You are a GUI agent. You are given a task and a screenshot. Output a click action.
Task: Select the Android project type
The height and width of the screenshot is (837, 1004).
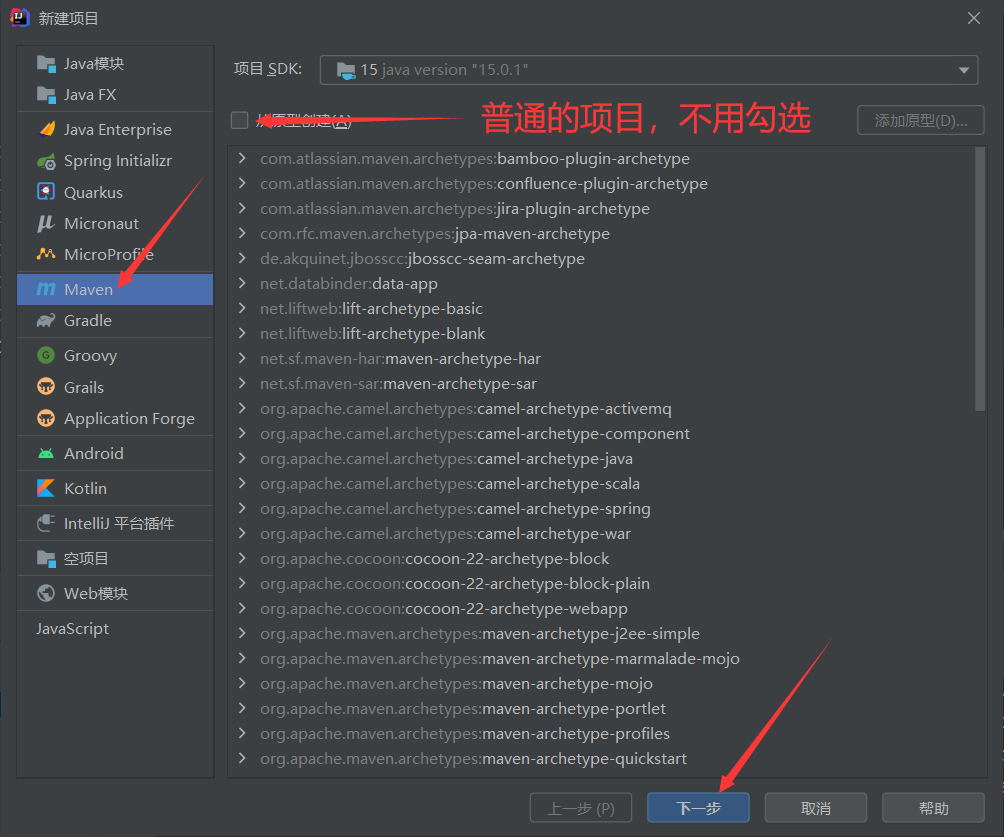pyautogui.click(x=115, y=453)
